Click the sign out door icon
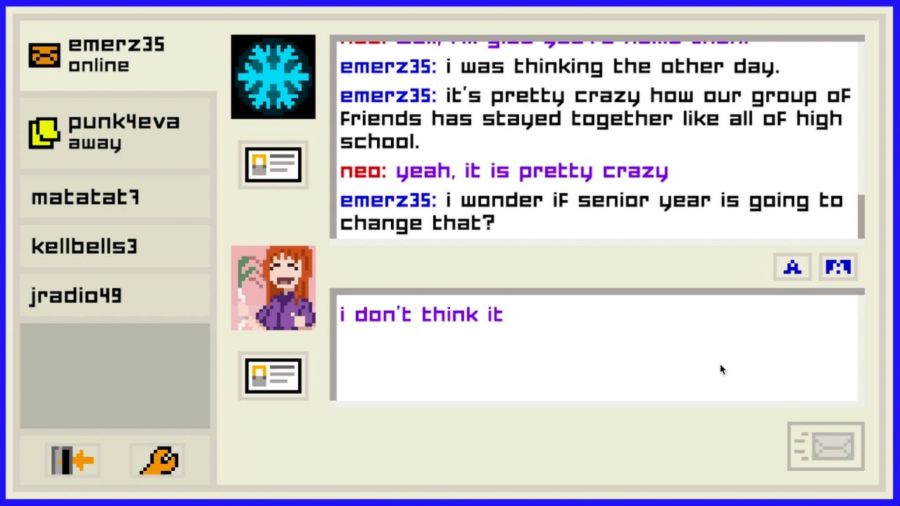 coord(73,460)
